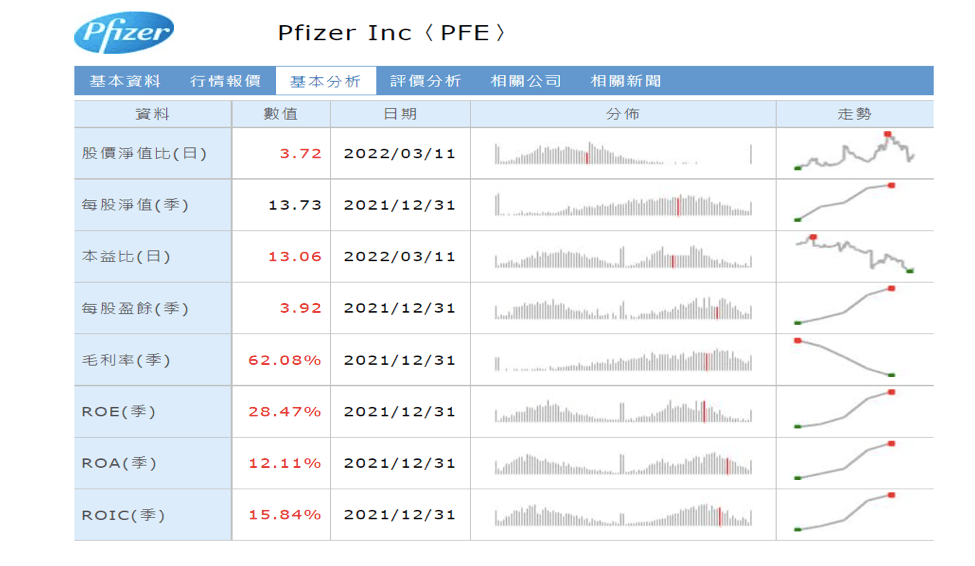This screenshot has height=566, width=975.
Task: Click the ROIC(季) trend sparkline
Action: (x=844, y=512)
